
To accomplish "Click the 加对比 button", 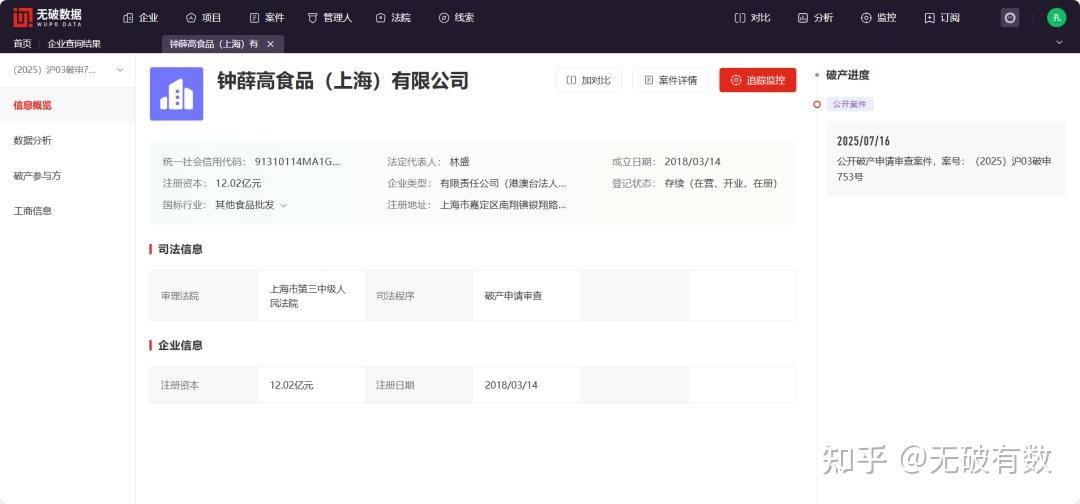I will click(x=588, y=81).
